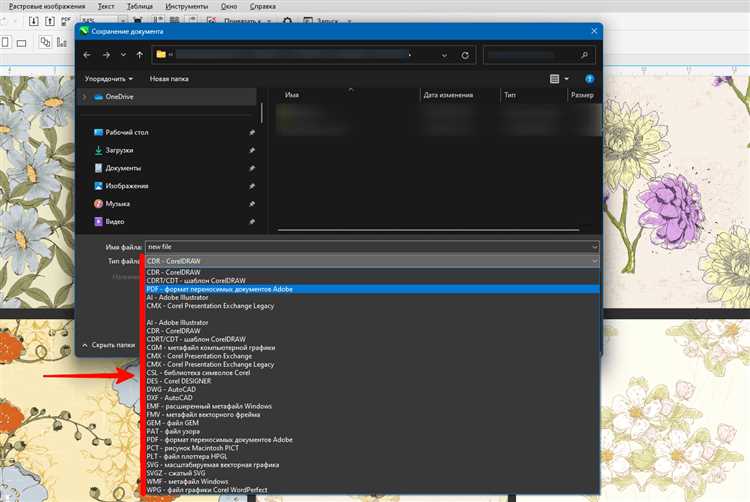Open the Рабочий стол folder
Image resolution: width=750 pixels, height=502 pixels.
[x=127, y=132]
